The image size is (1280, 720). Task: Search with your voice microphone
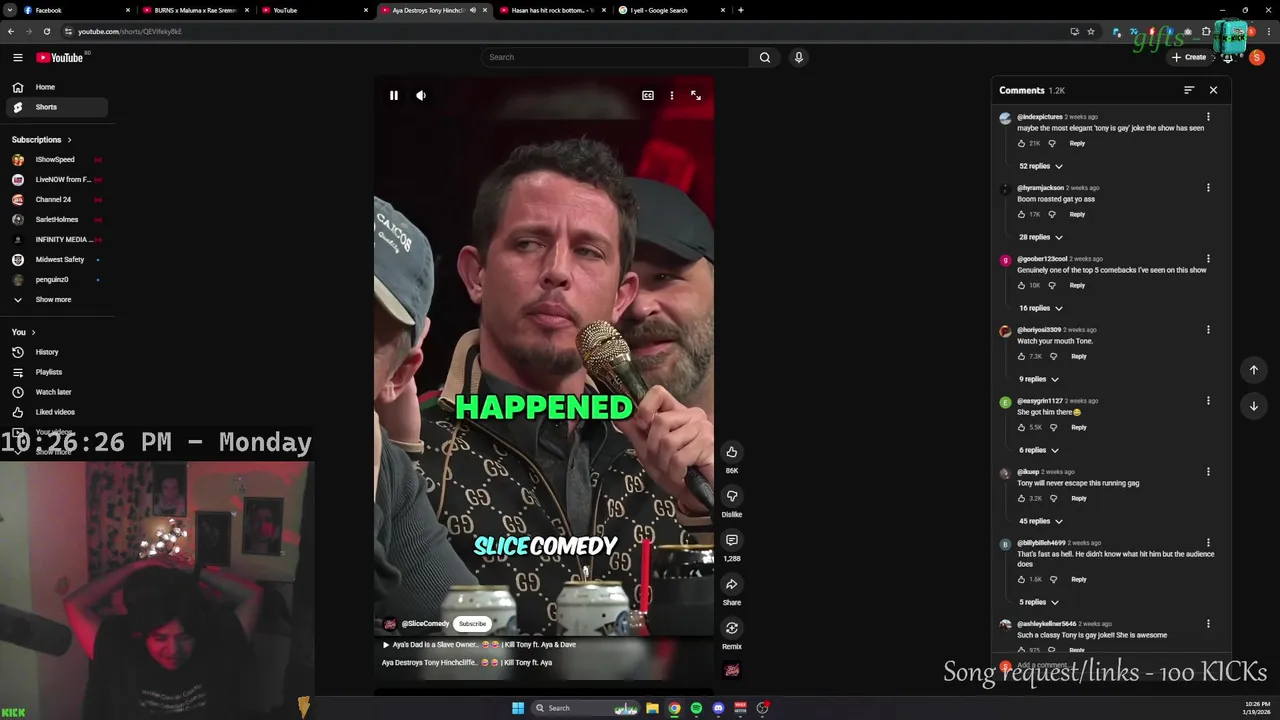coord(798,57)
